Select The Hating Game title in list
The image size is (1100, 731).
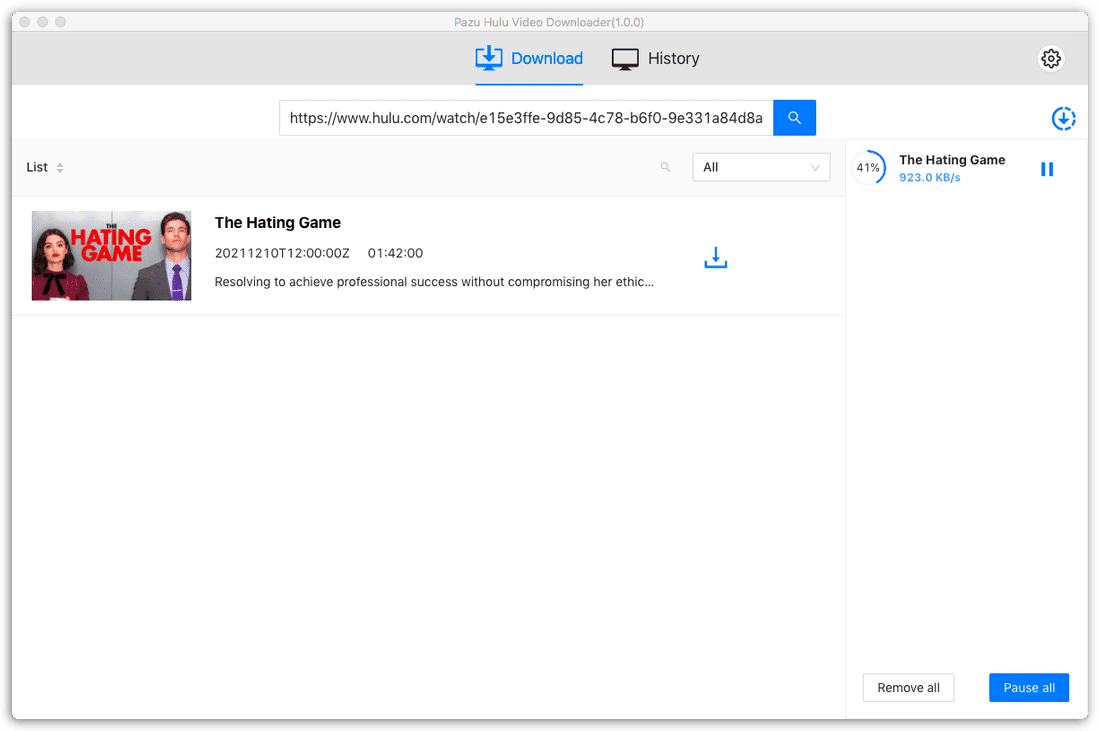pyautogui.click(x=278, y=222)
